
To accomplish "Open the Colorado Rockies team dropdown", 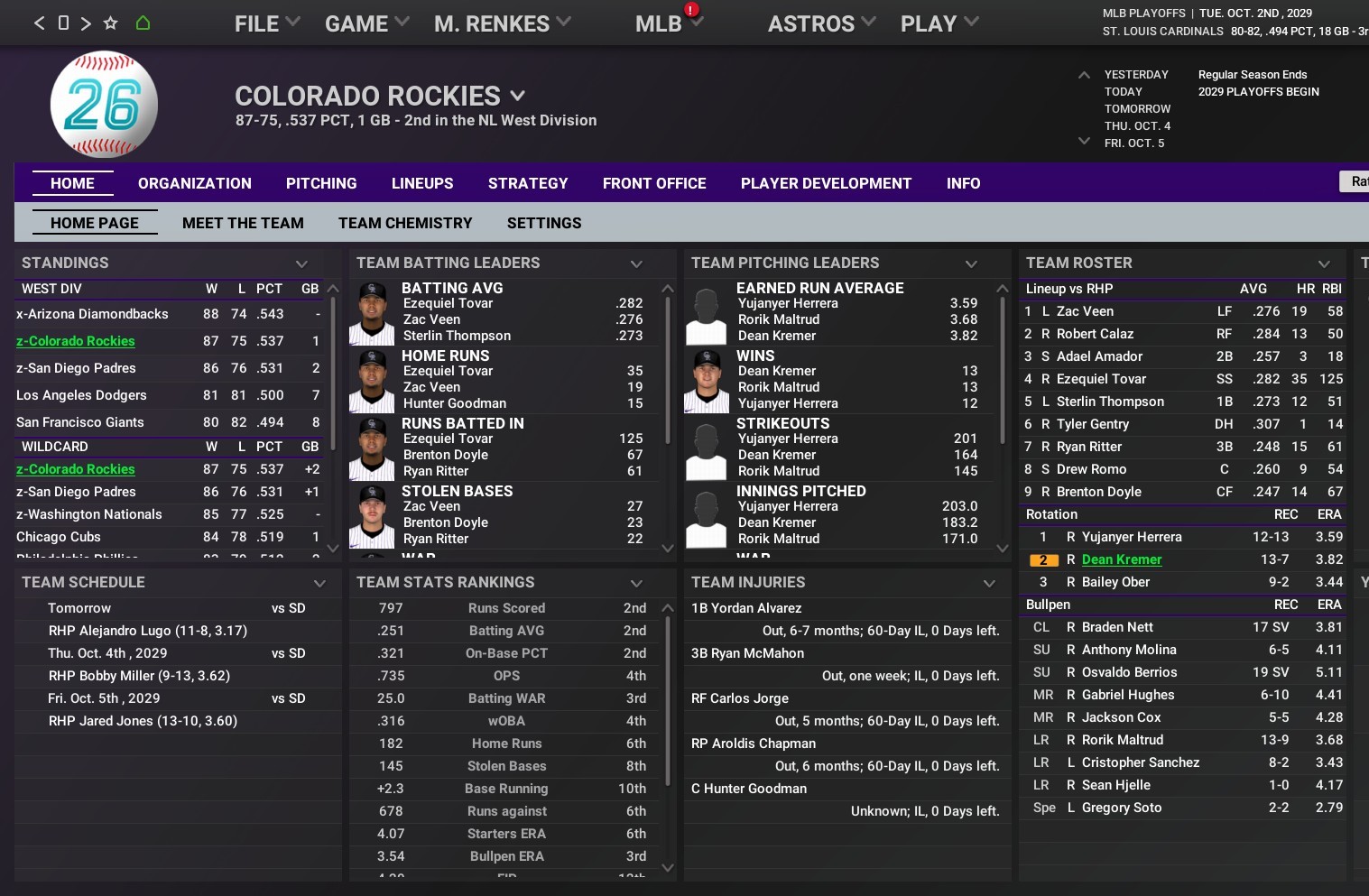I will point(518,96).
